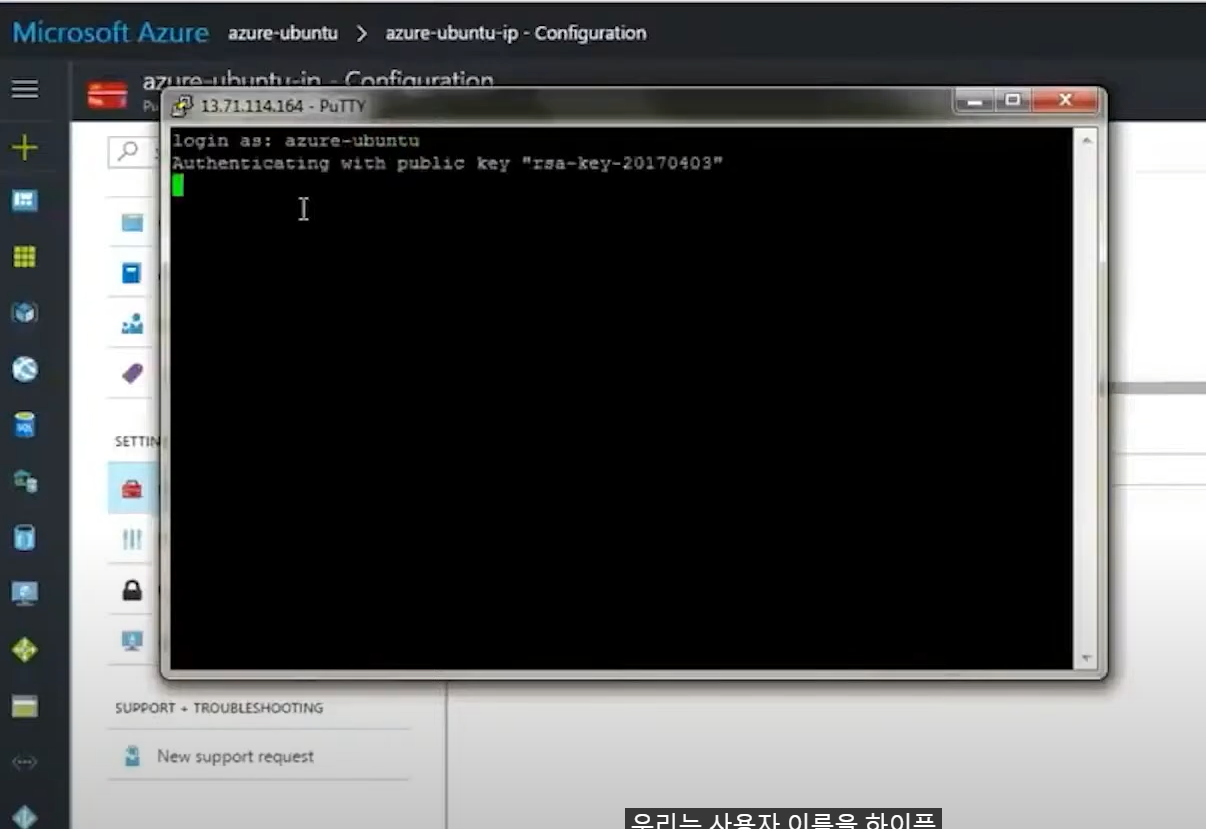Screen dimensions: 1206x829
Task: Click the red public IP resource icon
Action: tap(107, 95)
